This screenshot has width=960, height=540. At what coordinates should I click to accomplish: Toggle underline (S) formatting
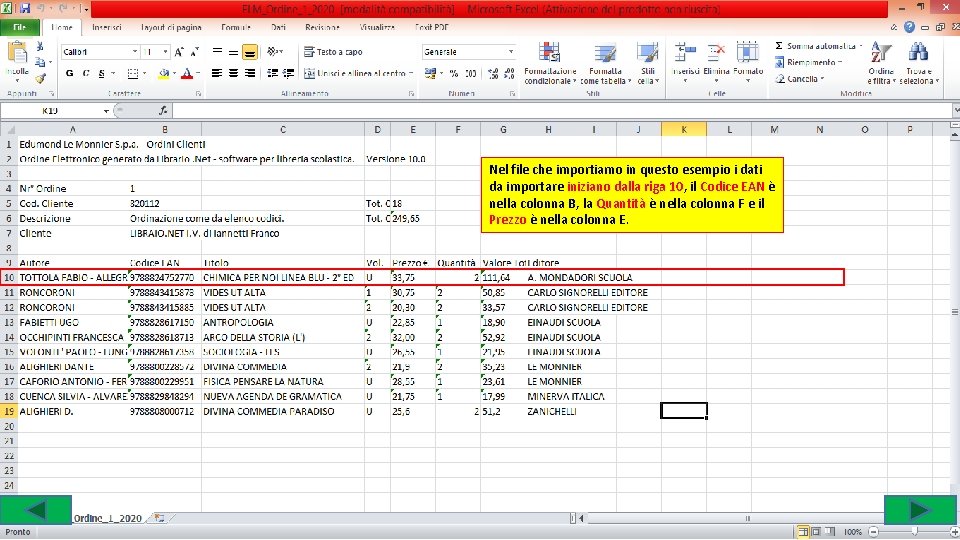[102, 73]
